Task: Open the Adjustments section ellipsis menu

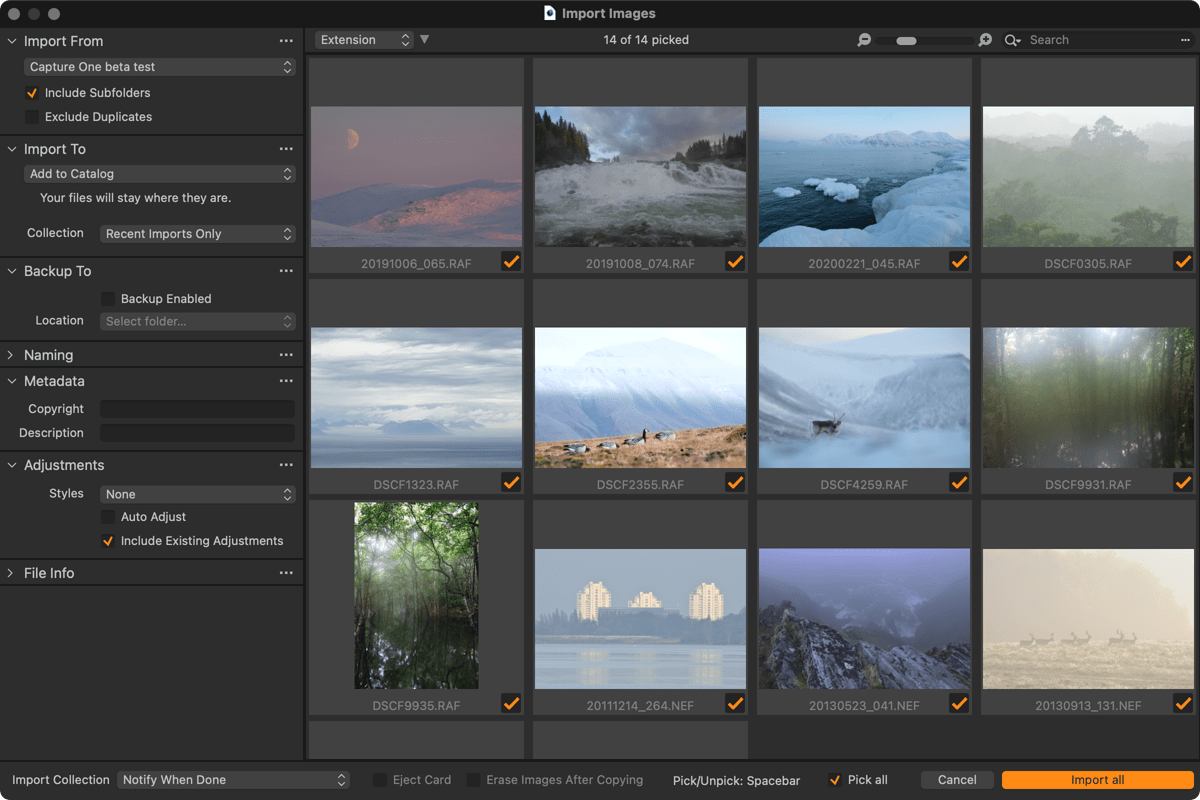Action: point(286,465)
